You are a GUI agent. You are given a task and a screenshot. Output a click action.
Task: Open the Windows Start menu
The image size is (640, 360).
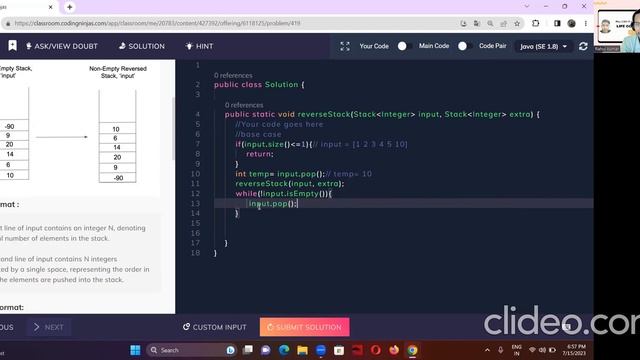coord(135,350)
